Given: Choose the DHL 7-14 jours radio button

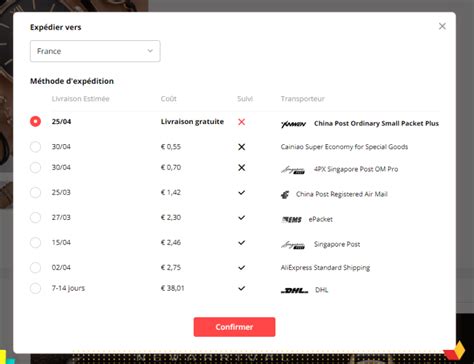Looking at the screenshot, I should coord(35,288).
